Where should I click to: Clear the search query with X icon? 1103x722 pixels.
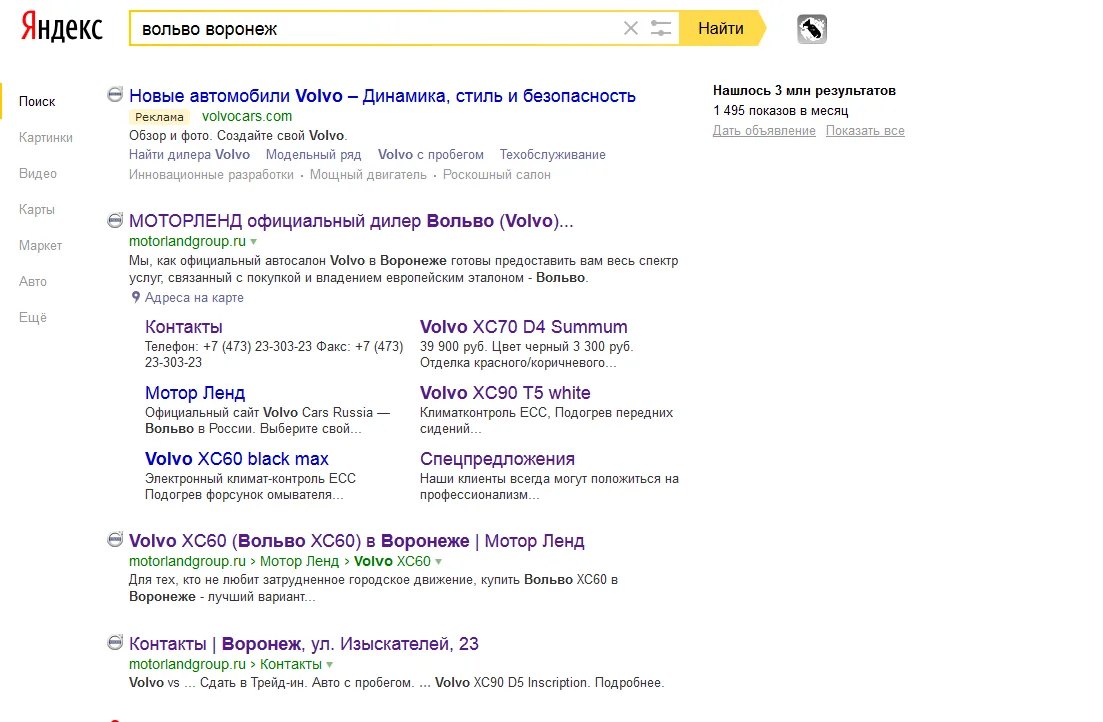pyautogui.click(x=631, y=28)
